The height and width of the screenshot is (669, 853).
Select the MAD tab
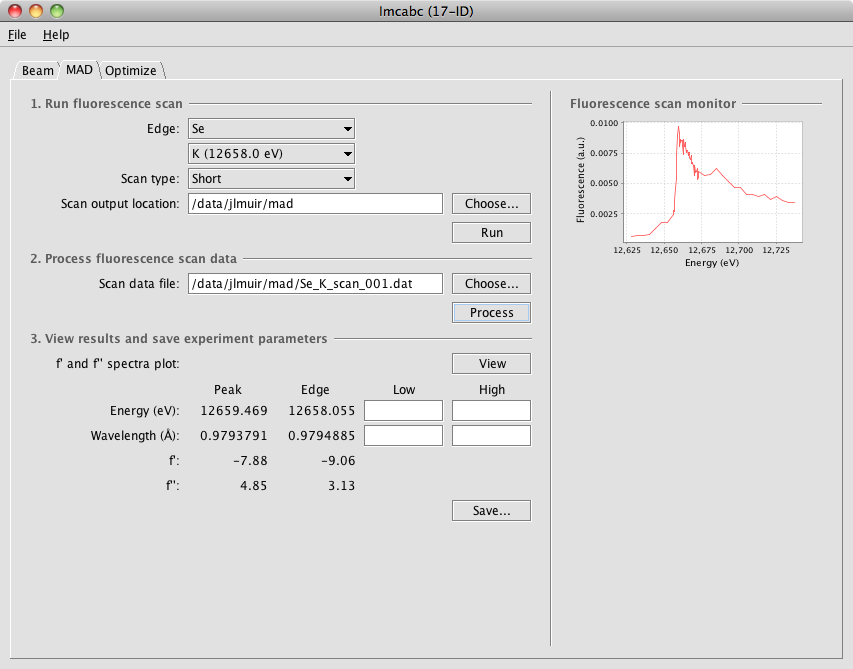click(x=79, y=70)
